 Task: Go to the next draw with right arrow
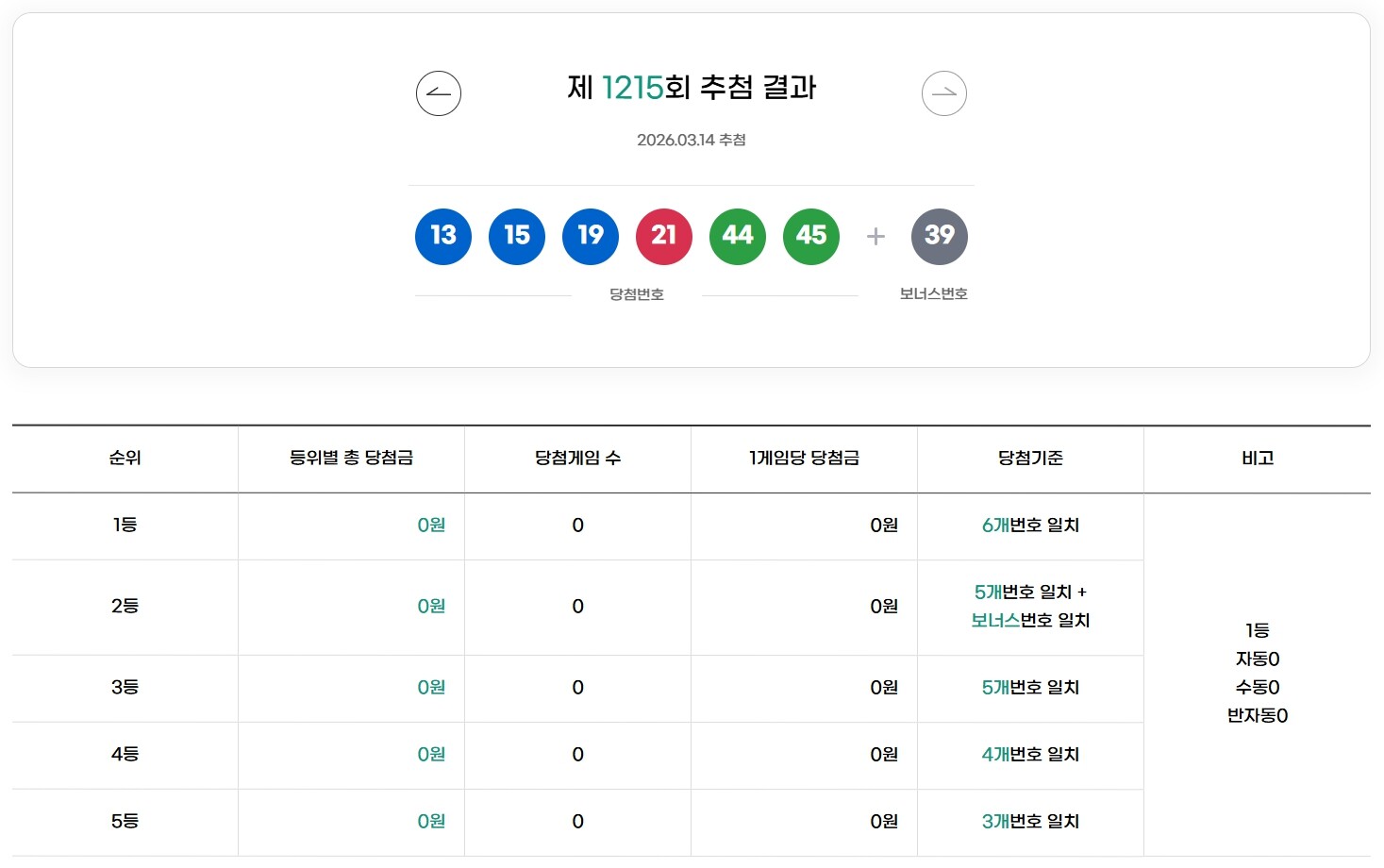[944, 93]
